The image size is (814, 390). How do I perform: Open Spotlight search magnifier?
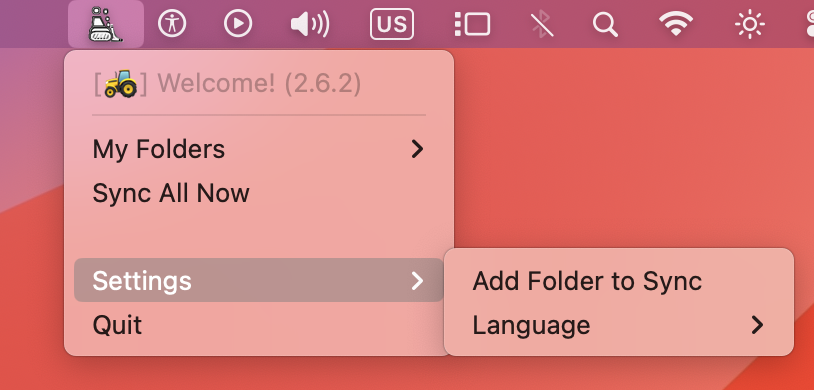(605, 24)
